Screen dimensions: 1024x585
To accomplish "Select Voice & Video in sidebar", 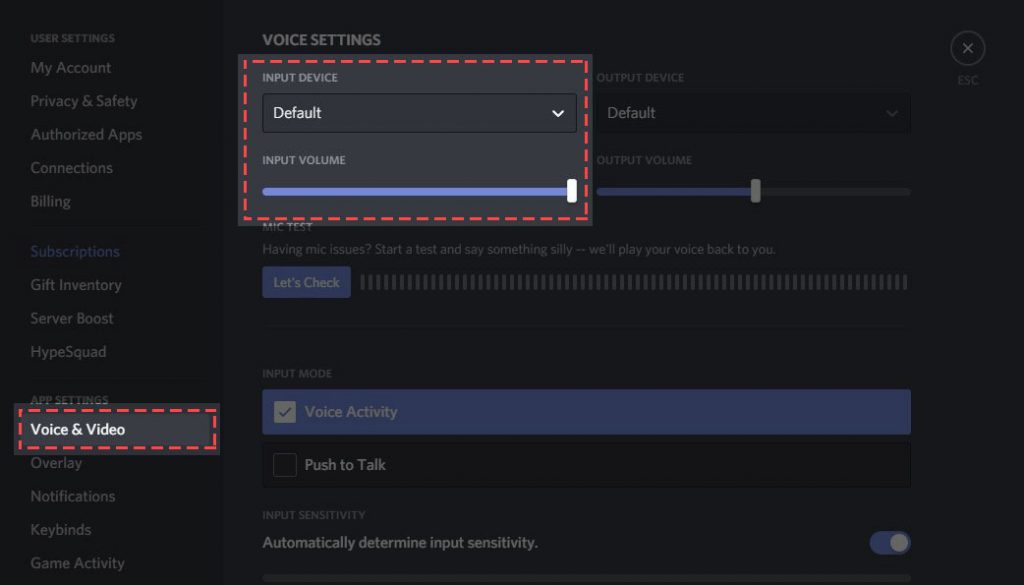I will [x=78, y=430].
